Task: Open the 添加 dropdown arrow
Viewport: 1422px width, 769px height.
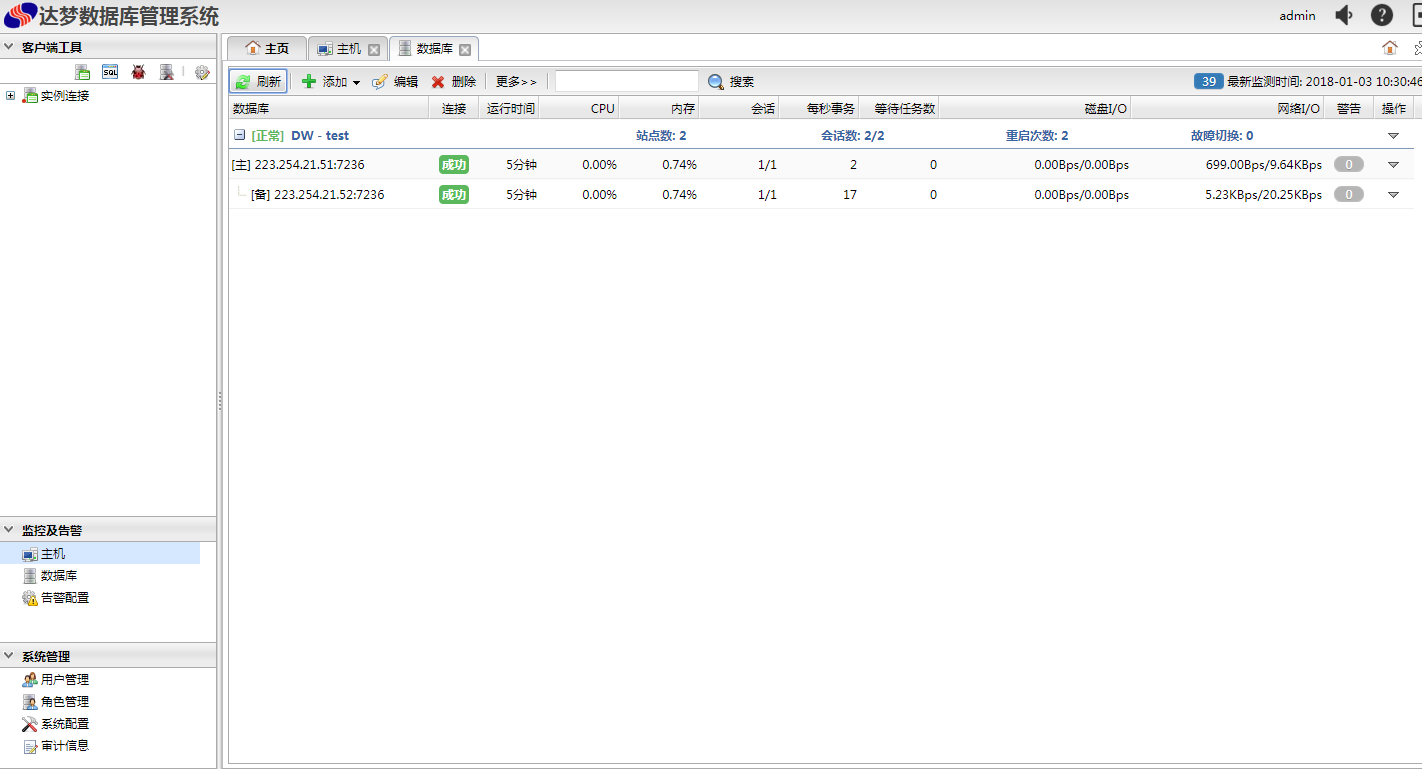Action: [x=356, y=82]
